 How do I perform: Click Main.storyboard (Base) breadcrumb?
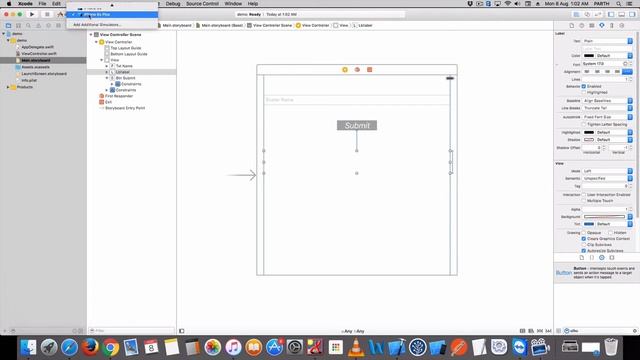coord(219,25)
